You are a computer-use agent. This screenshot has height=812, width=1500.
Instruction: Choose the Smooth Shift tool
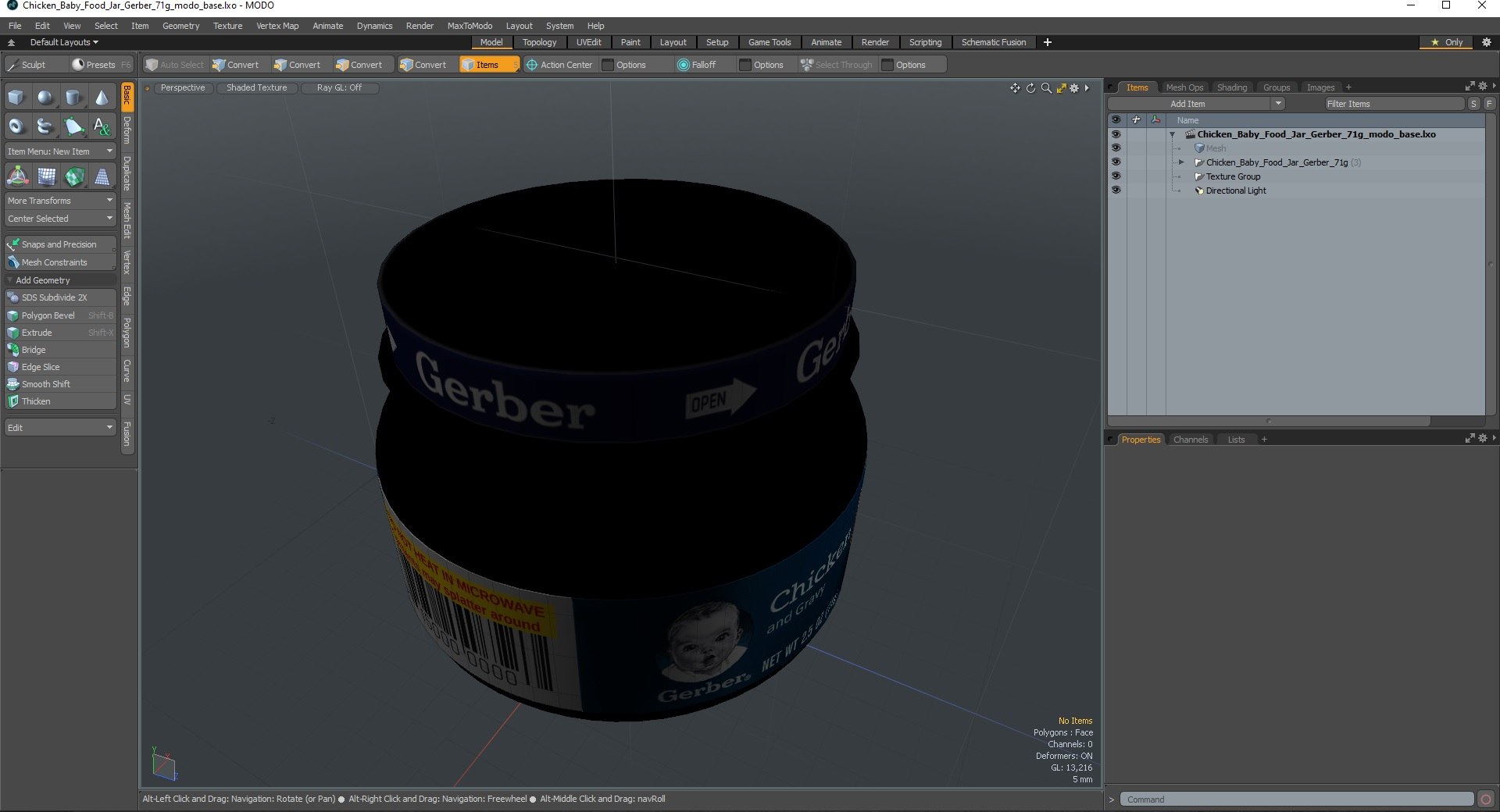click(x=60, y=384)
